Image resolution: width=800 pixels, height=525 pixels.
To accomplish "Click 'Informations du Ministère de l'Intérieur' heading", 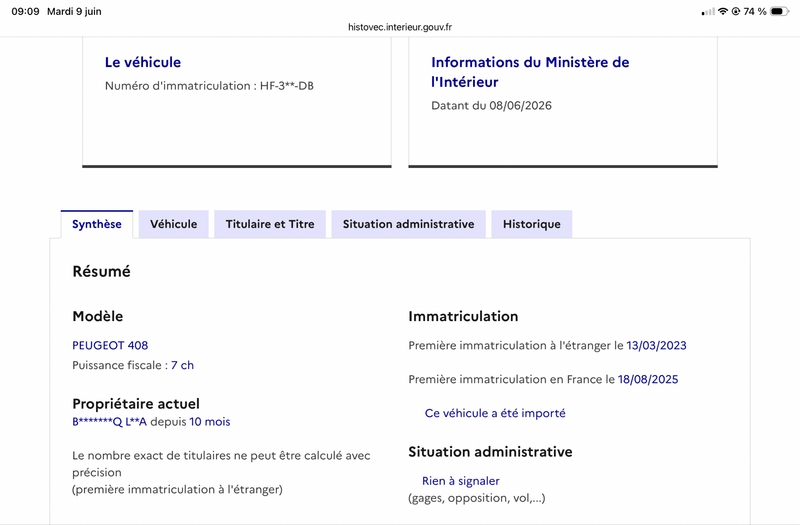I will pos(530,72).
